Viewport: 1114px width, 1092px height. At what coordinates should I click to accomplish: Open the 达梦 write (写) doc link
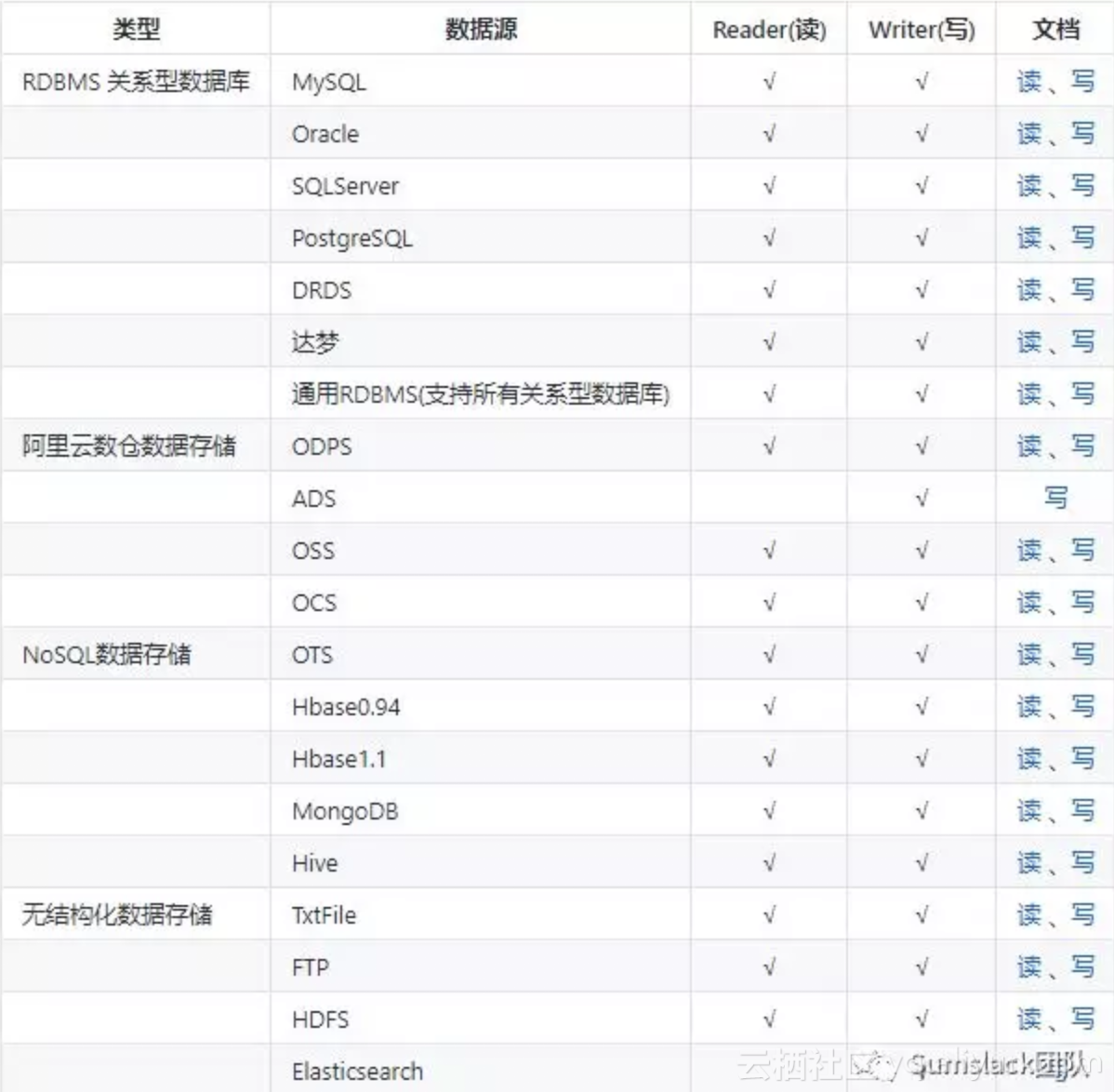pyautogui.click(x=1082, y=342)
